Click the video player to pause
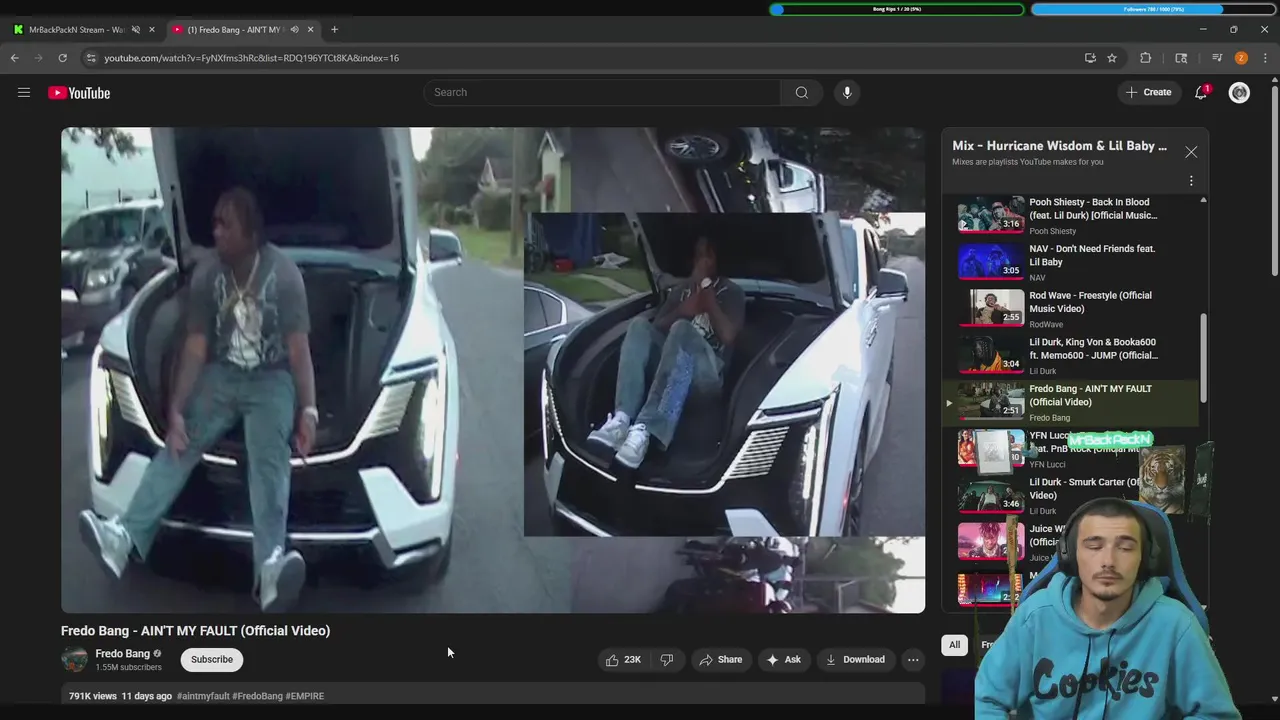1280x720 pixels. pos(493,370)
